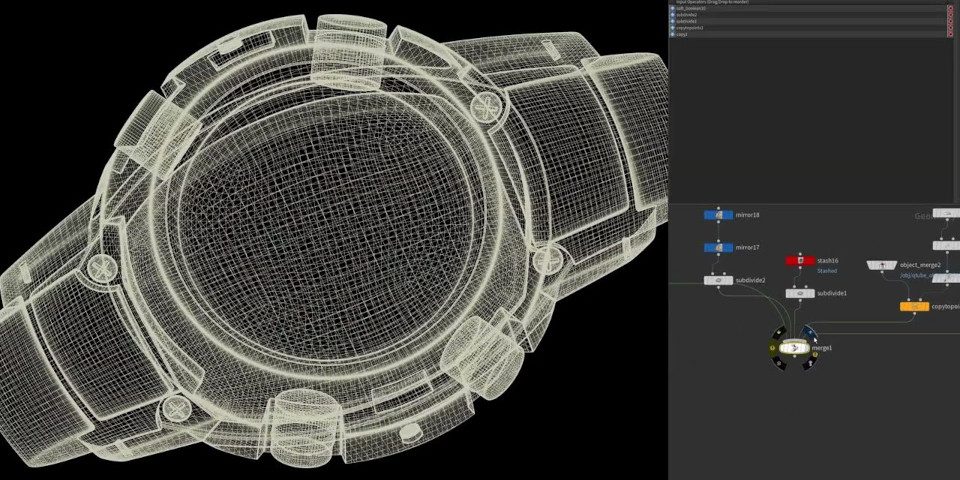Select the subdivide1 node
The image size is (960, 480).
[799, 293]
